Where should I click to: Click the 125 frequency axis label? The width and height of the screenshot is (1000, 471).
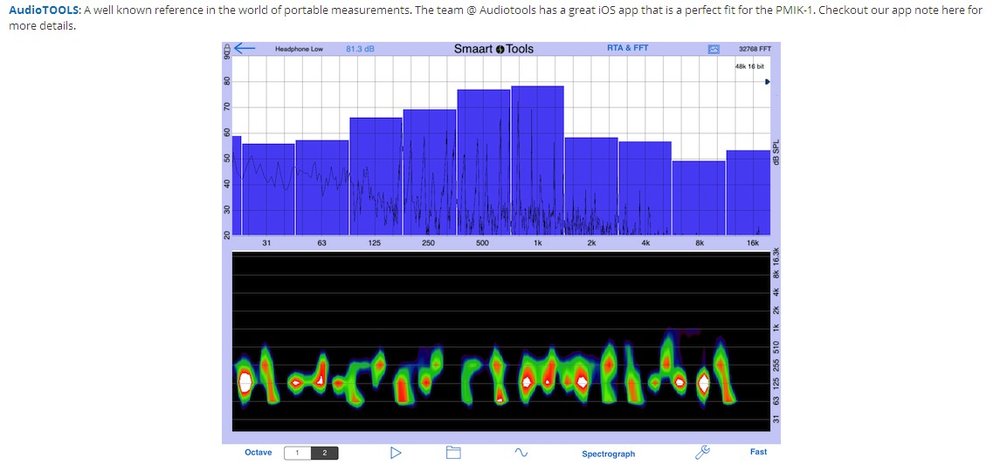point(375,243)
